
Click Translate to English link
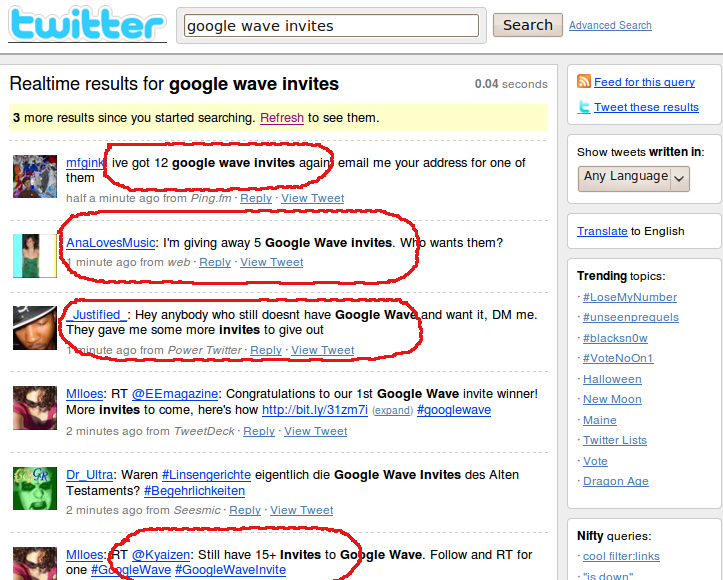click(601, 231)
